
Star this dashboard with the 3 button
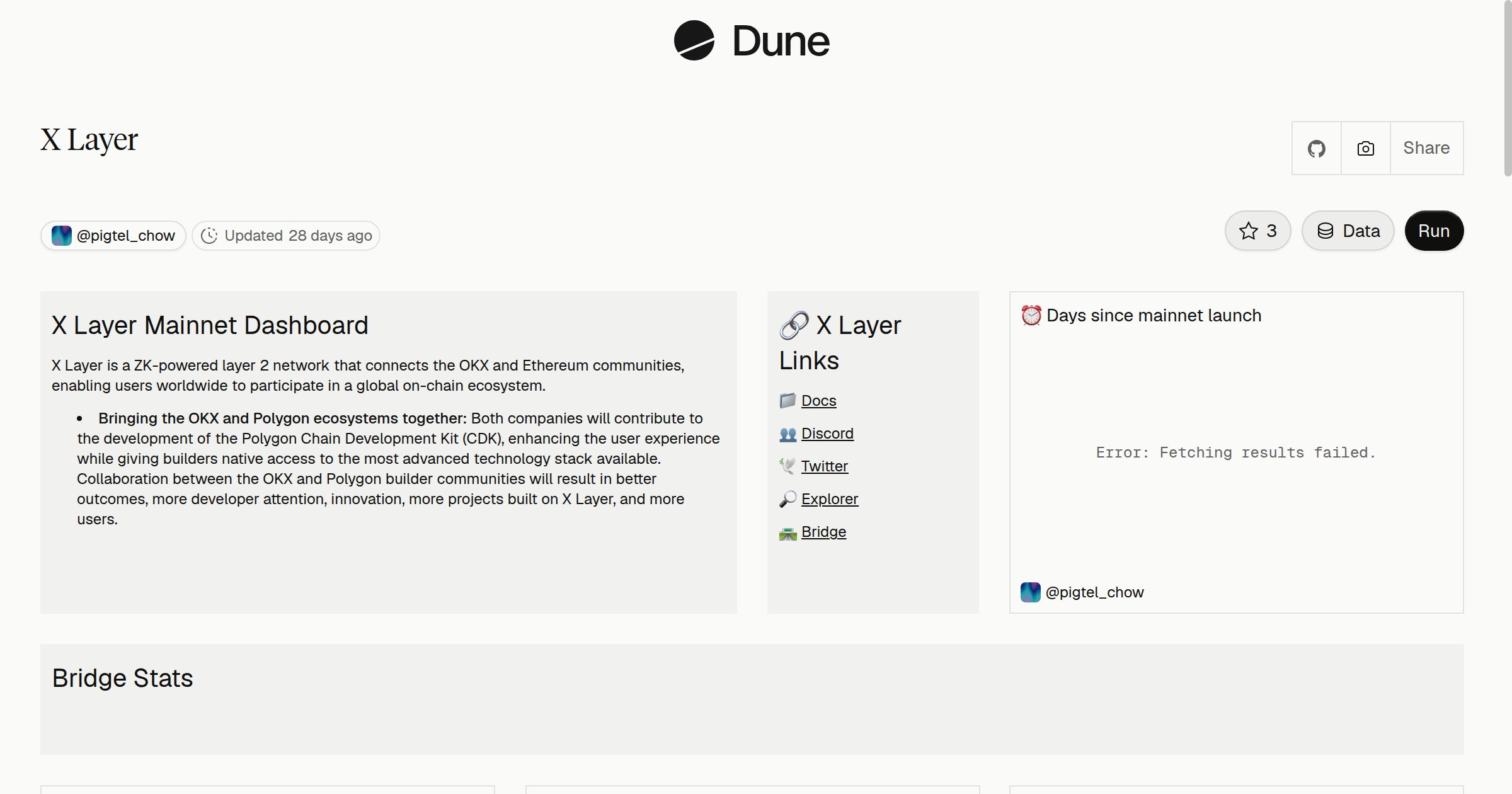pyautogui.click(x=1257, y=231)
